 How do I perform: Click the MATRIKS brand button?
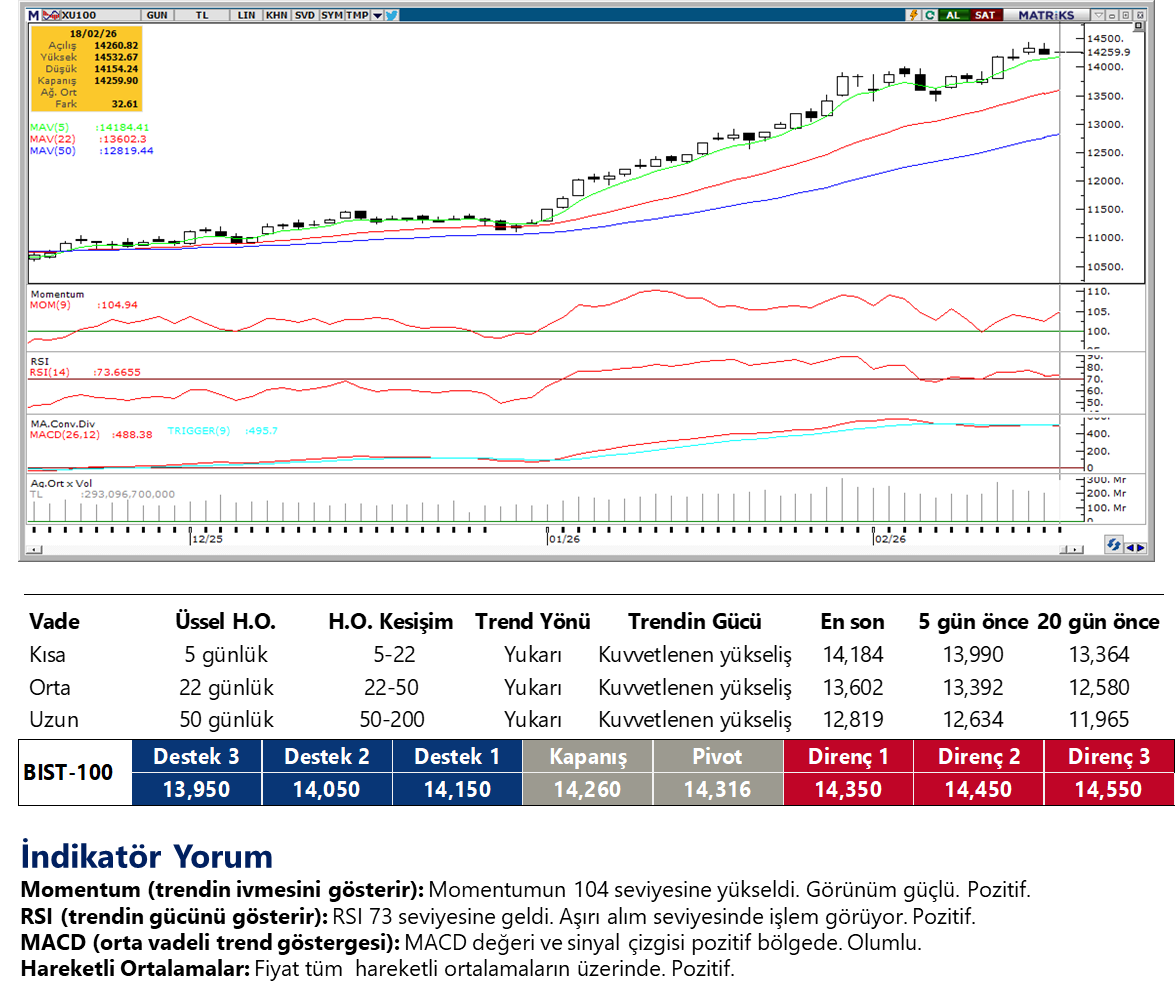[x=1045, y=15]
